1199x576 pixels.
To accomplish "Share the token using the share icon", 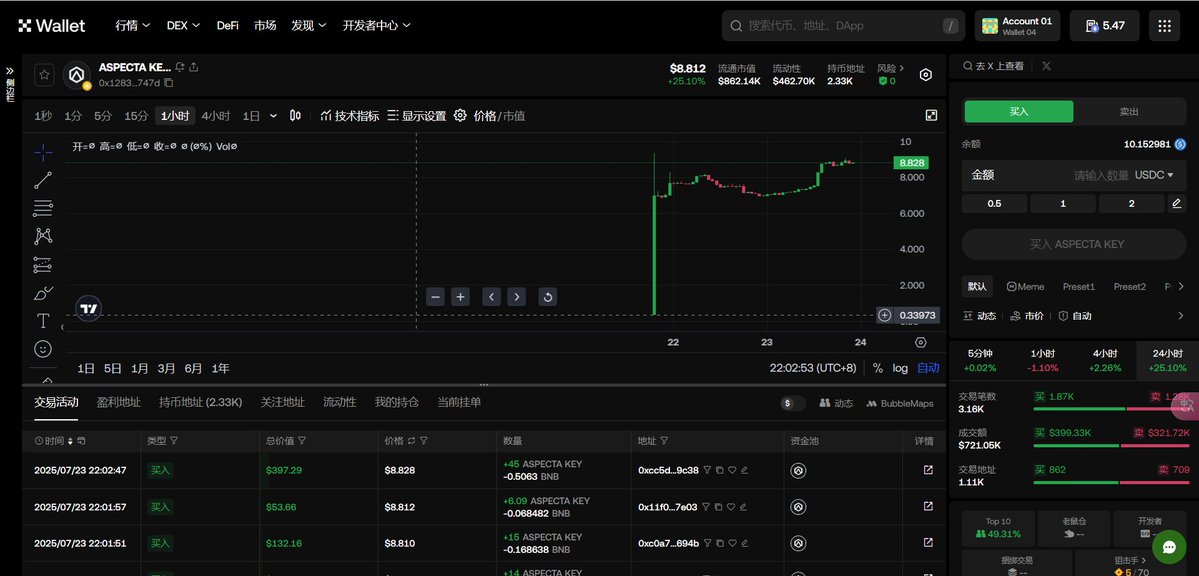I will click(x=194, y=67).
